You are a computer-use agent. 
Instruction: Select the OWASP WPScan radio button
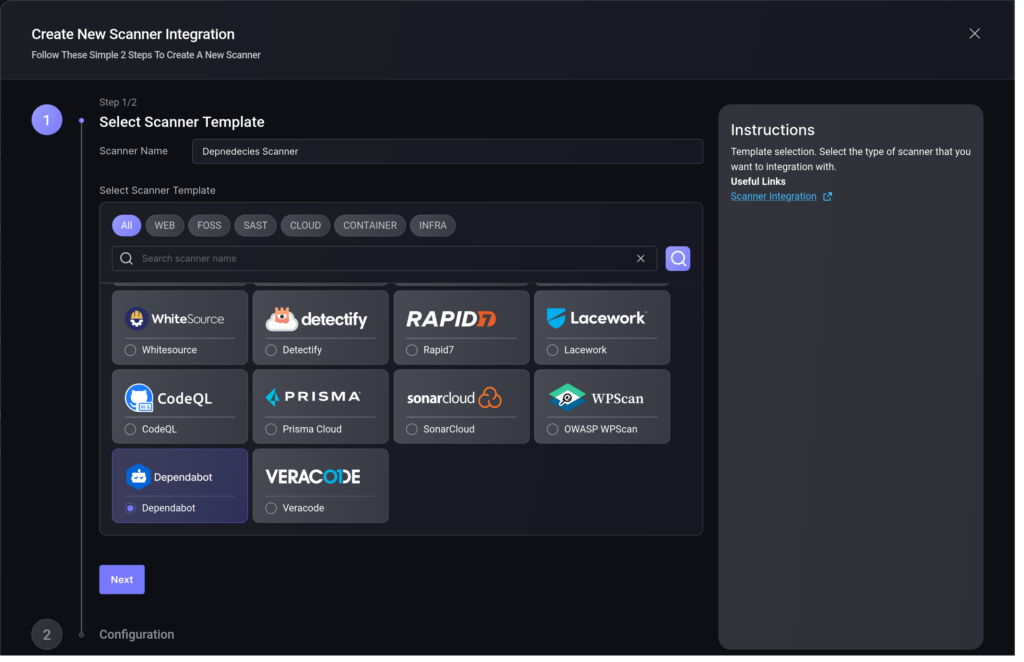point(552,429)
